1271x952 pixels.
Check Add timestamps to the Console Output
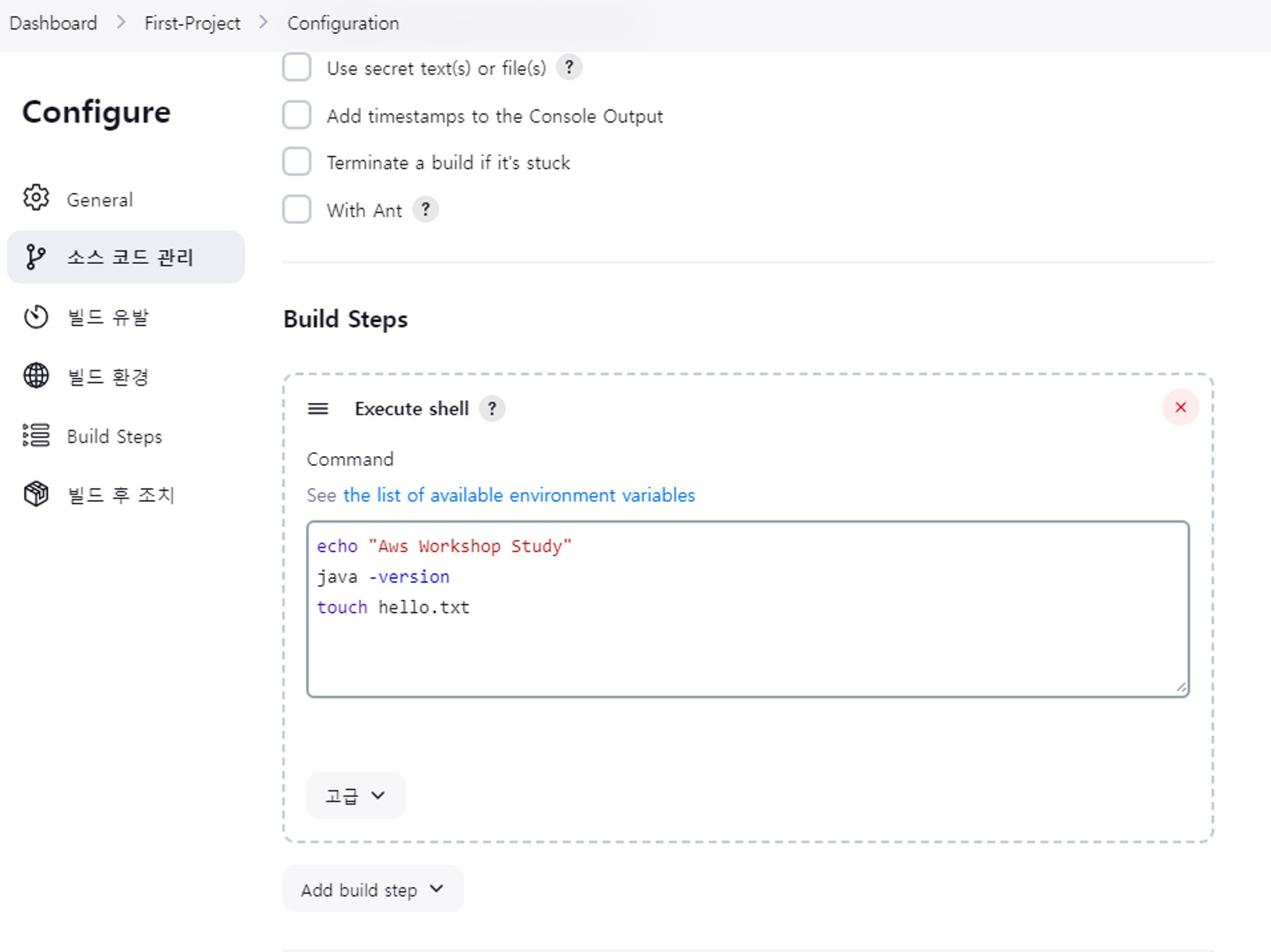(x=297, y=115)
